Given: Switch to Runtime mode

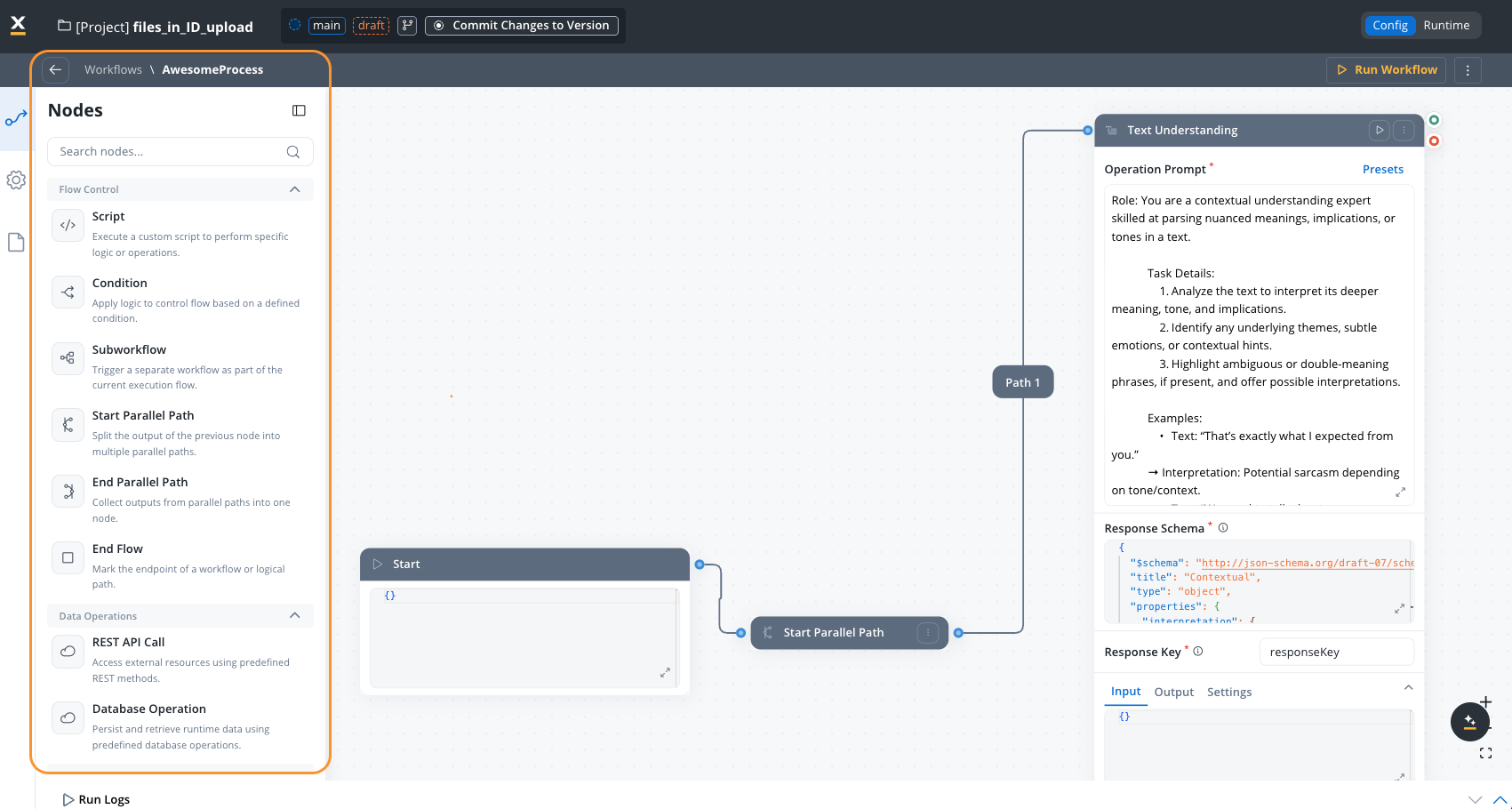Looking at the screenshot, I should tap(1445, 26).
